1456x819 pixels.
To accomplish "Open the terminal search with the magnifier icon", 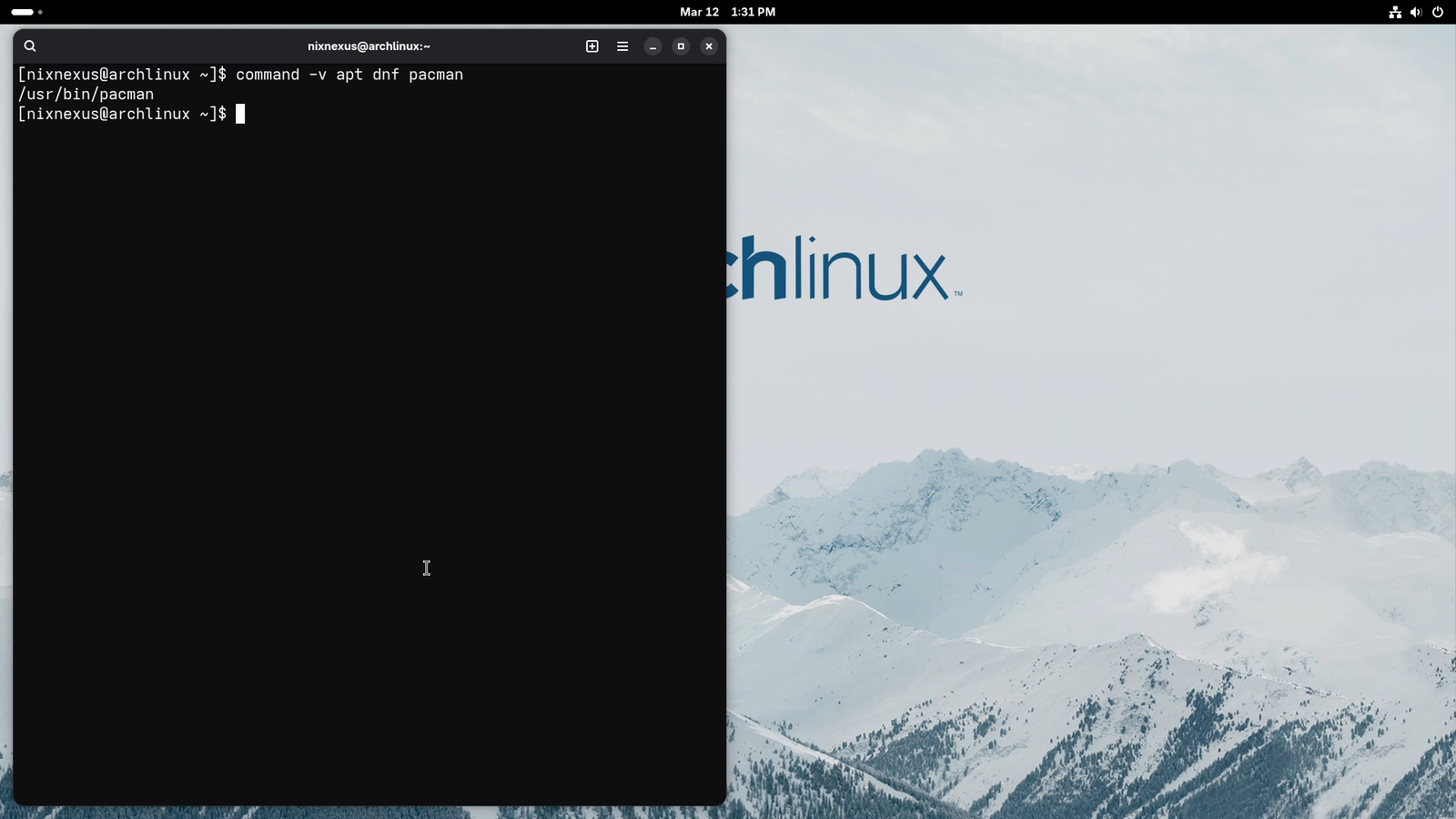I will point(30,45).
